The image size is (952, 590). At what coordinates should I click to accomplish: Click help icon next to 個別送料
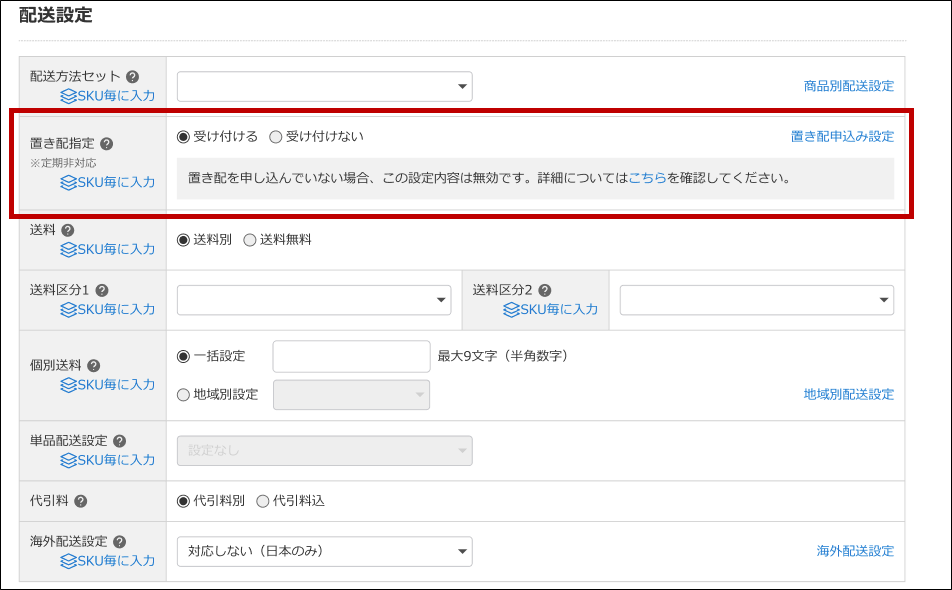(x=94, y=366)
